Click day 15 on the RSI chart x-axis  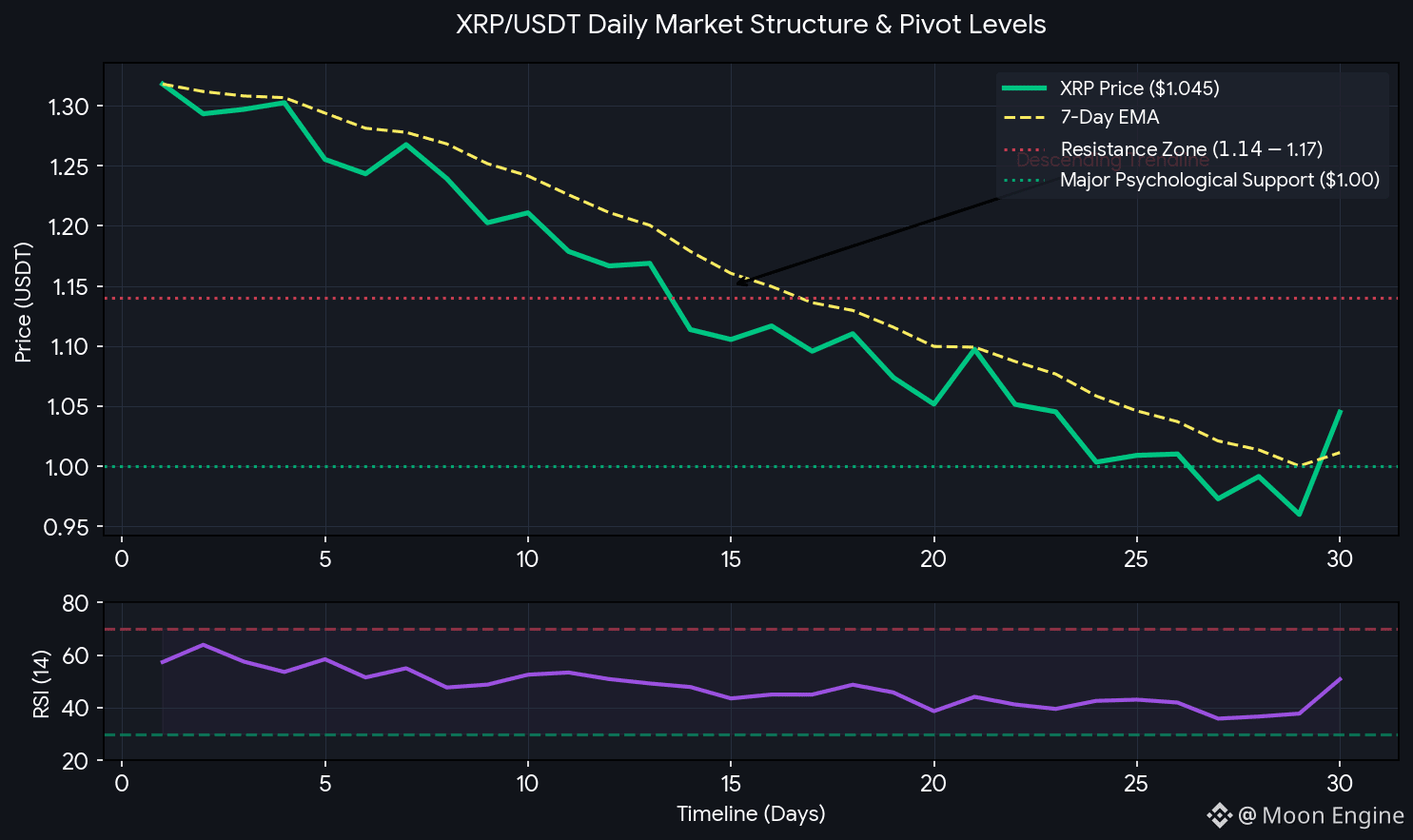pyautogui.click(x=731, y=784)
